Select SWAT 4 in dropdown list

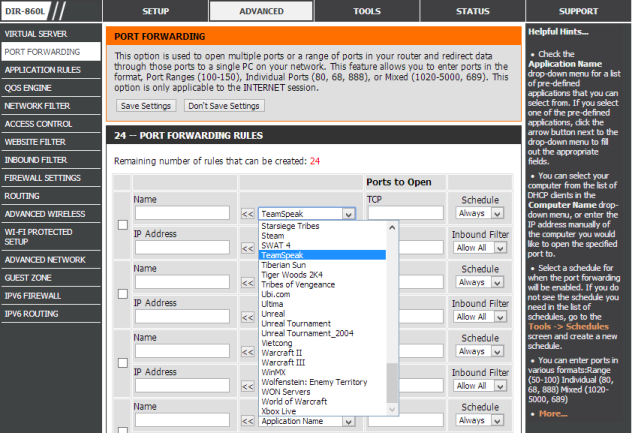click(x=322, y=245)
